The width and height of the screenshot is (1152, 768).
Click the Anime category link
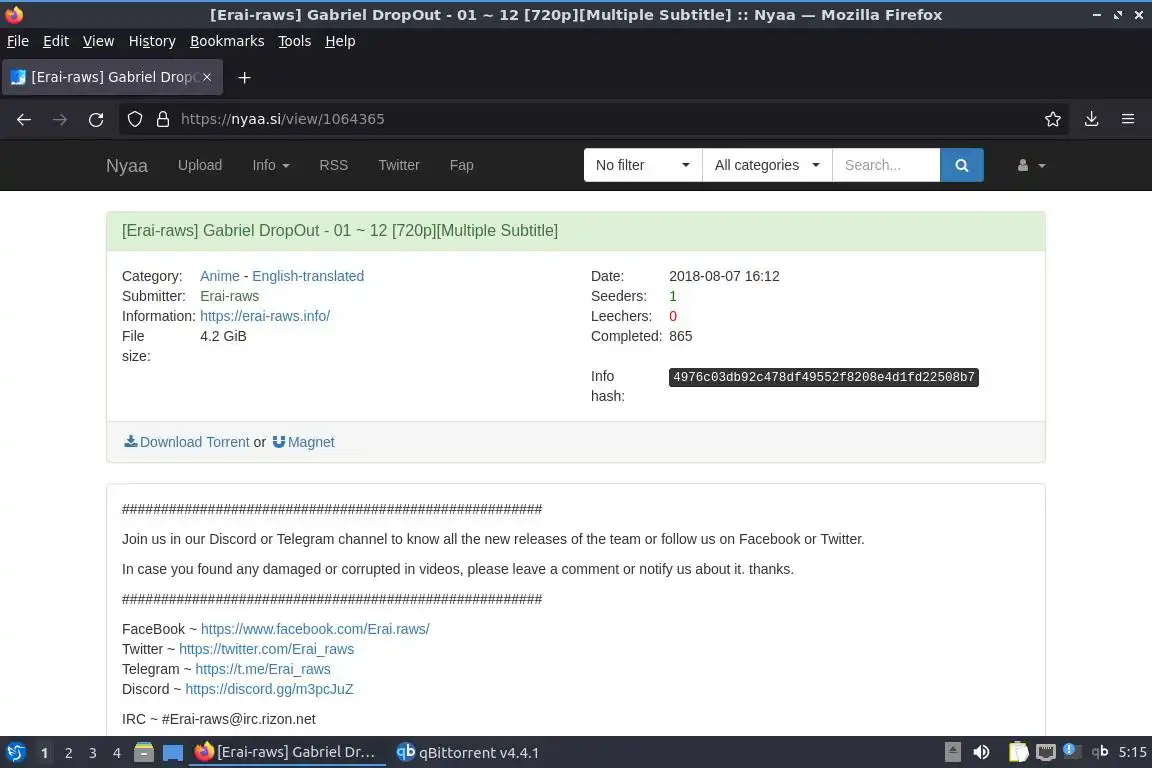220,276
